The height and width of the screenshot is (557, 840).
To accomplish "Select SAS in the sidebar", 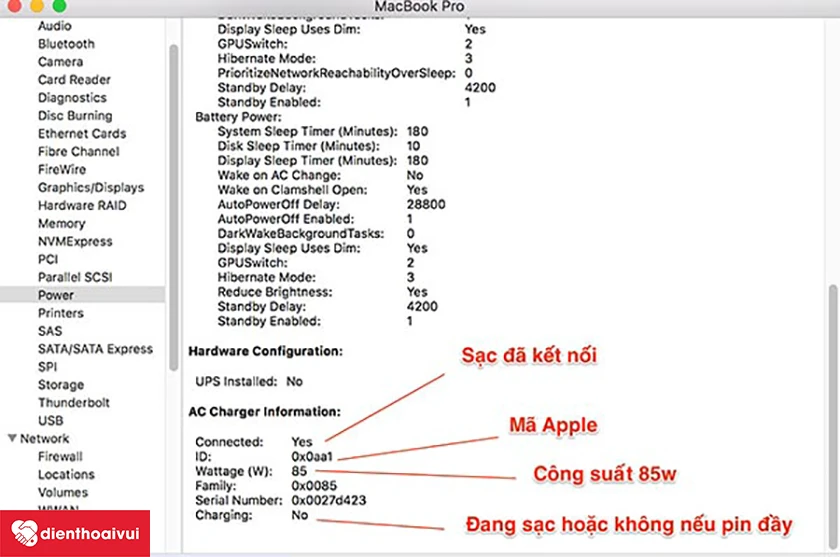I will (50, 331).
